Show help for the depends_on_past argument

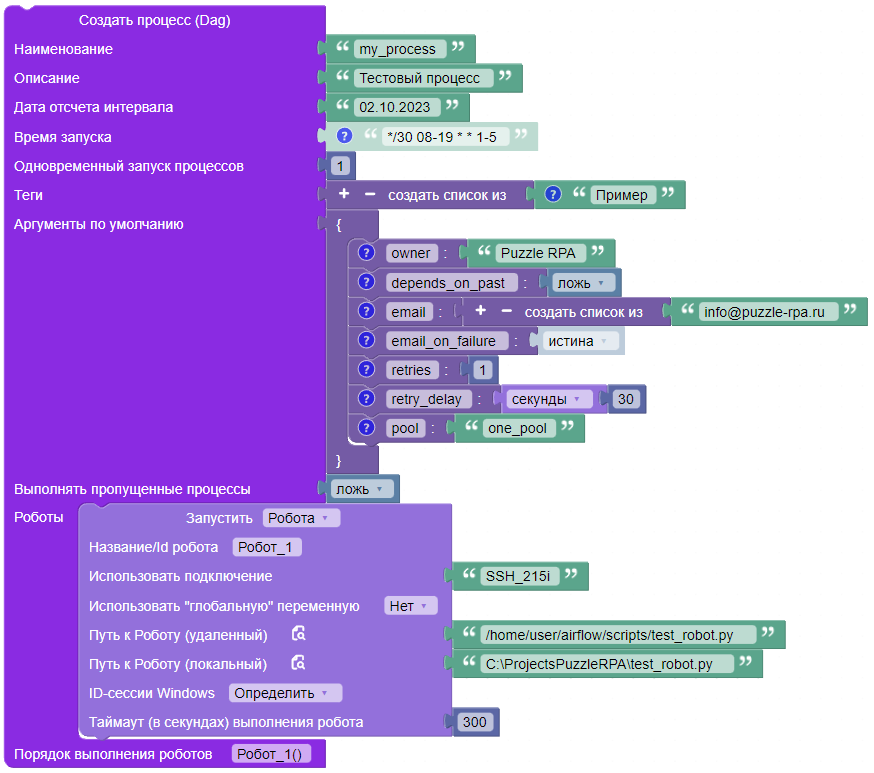(x=366, y=281)
